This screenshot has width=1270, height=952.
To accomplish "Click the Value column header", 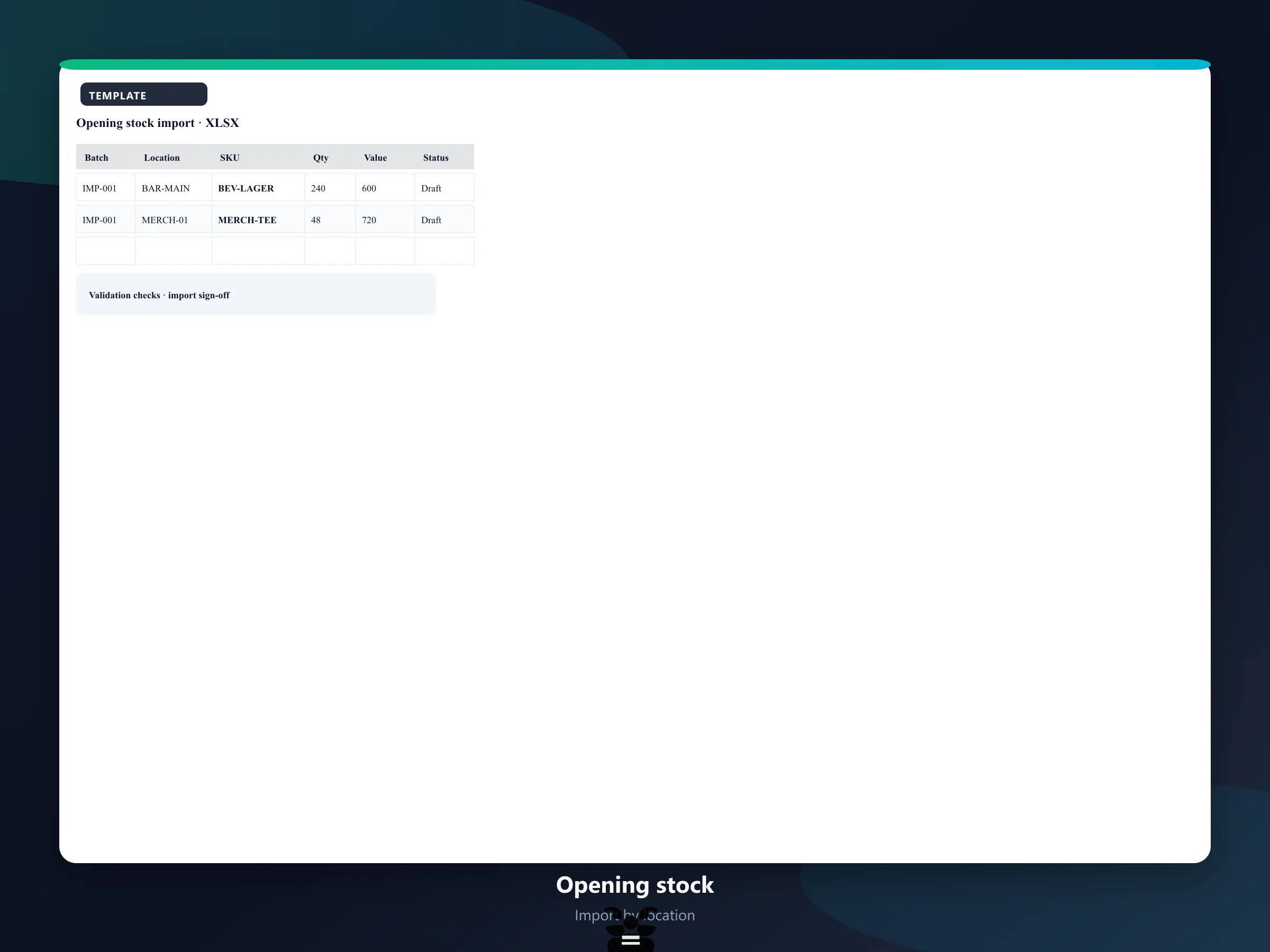I will [x=385, y=157].
